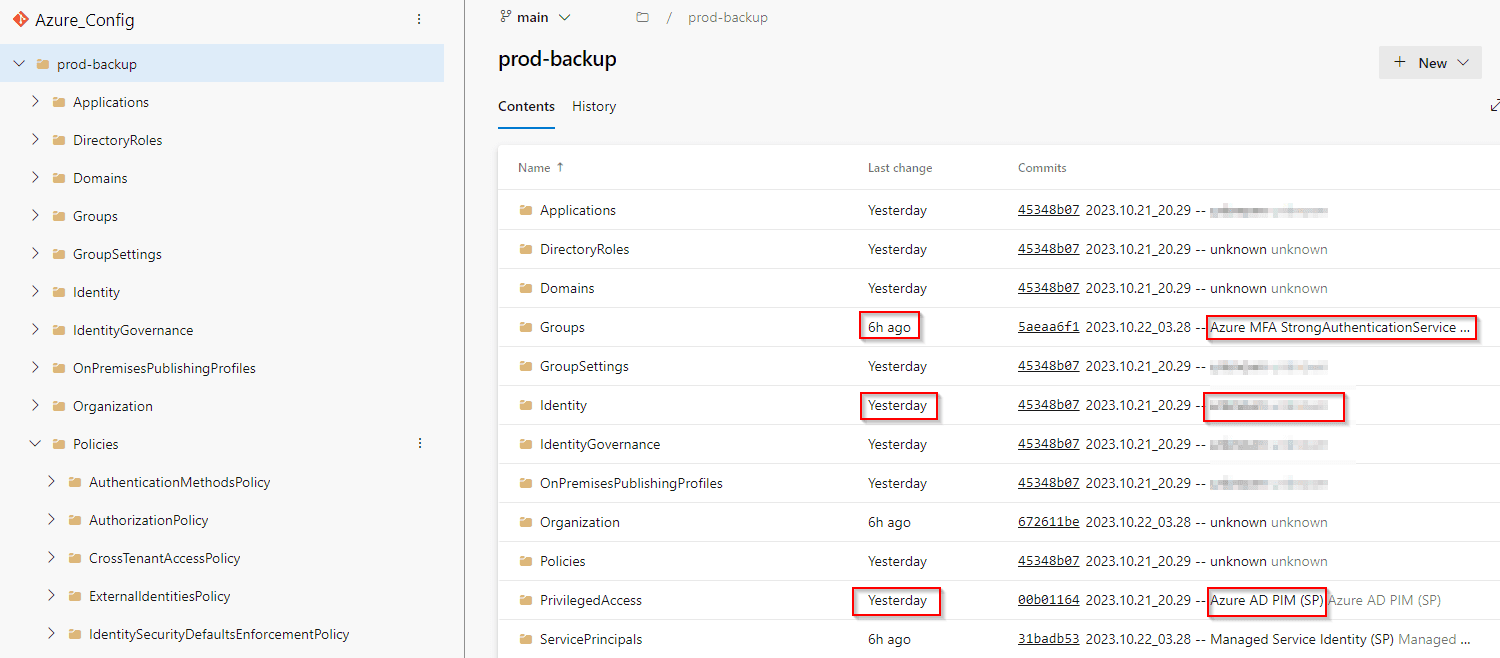1500x658 pixels.
Task: Expand the Applications folder in sidebar
Action: [x=36, y=101]
